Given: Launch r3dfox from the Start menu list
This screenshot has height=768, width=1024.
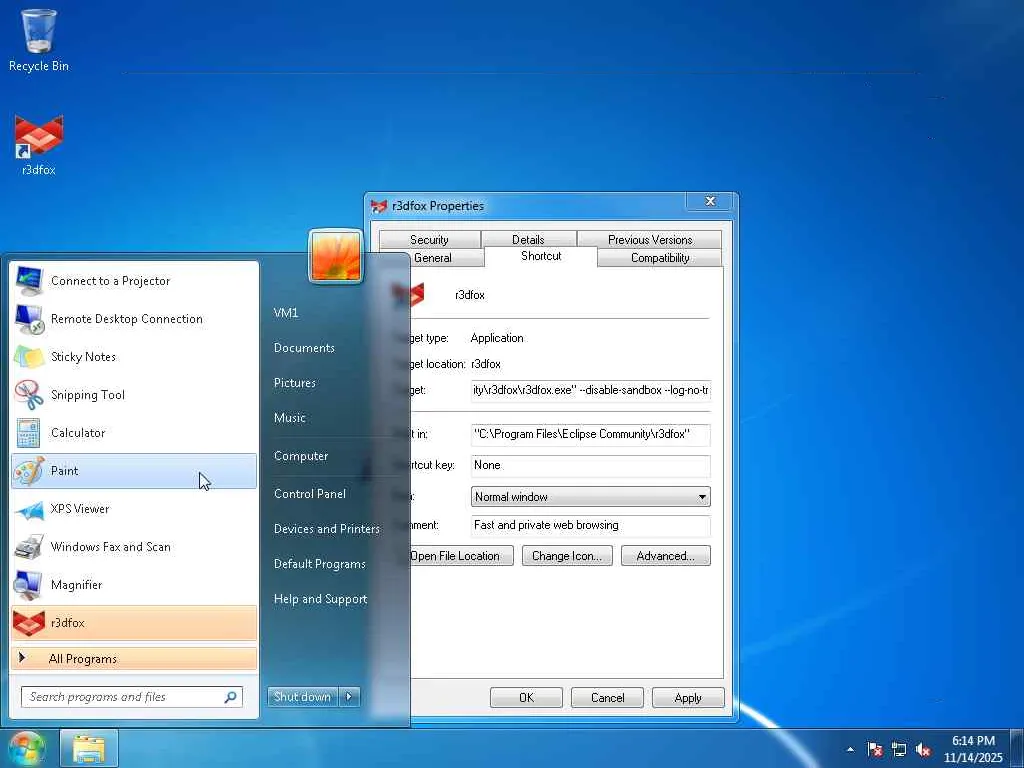Looking at the screenshot, I should tap(134, 622).
